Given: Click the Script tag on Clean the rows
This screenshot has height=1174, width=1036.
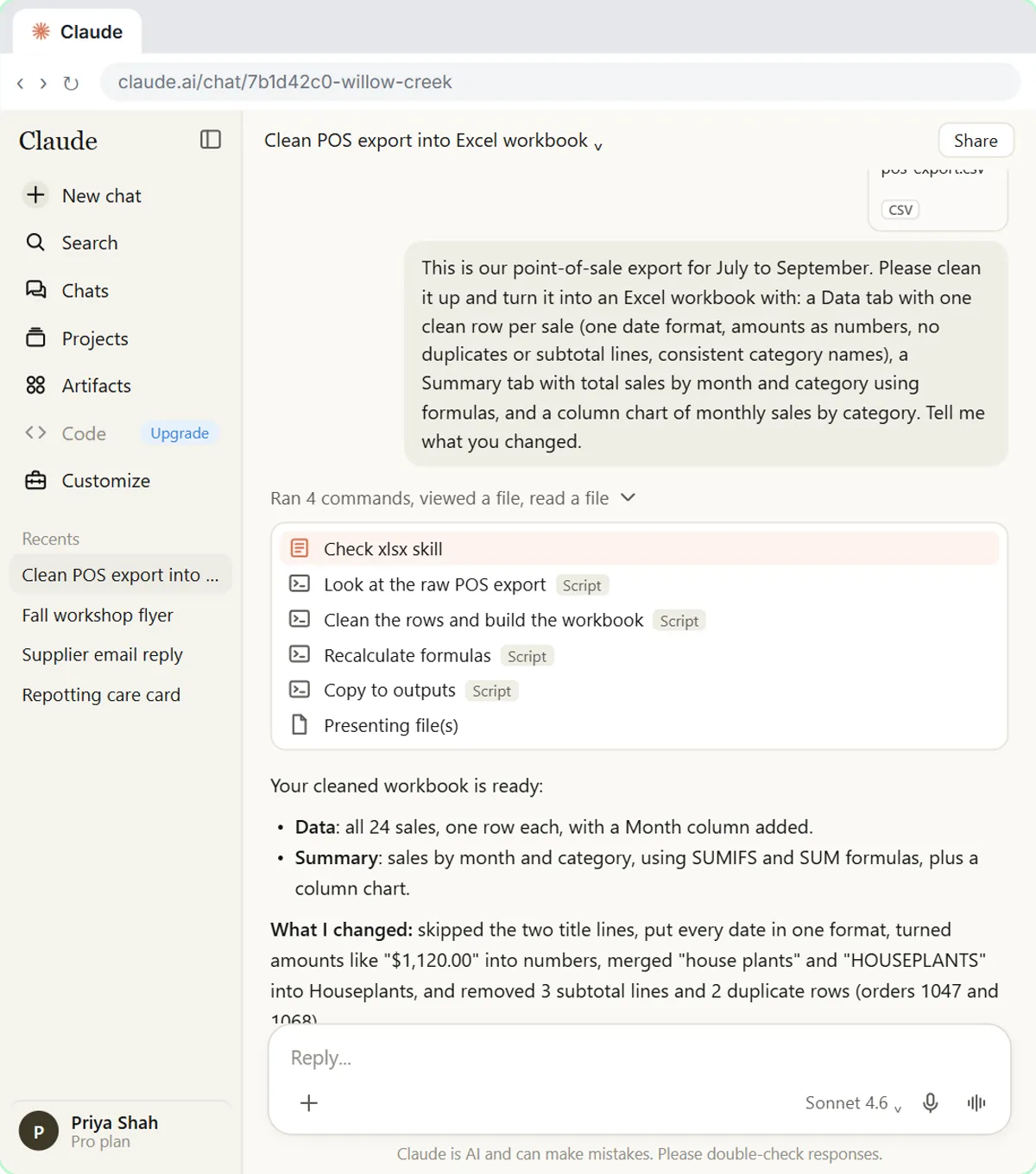Looking at the screenshot, I should (x=679, y=621).
